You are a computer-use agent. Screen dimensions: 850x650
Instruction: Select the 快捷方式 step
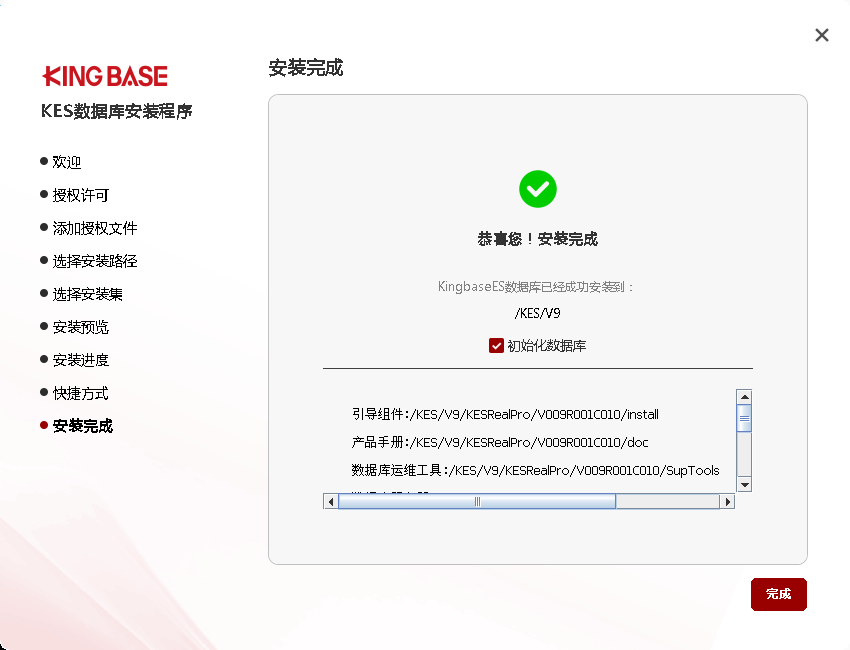(81, 393)
